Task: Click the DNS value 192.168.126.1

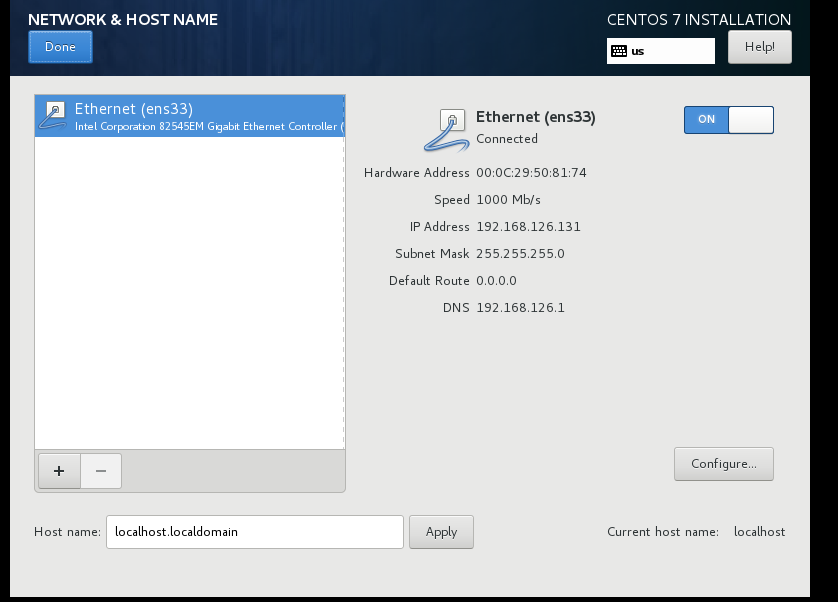Action: pos(521,307)
